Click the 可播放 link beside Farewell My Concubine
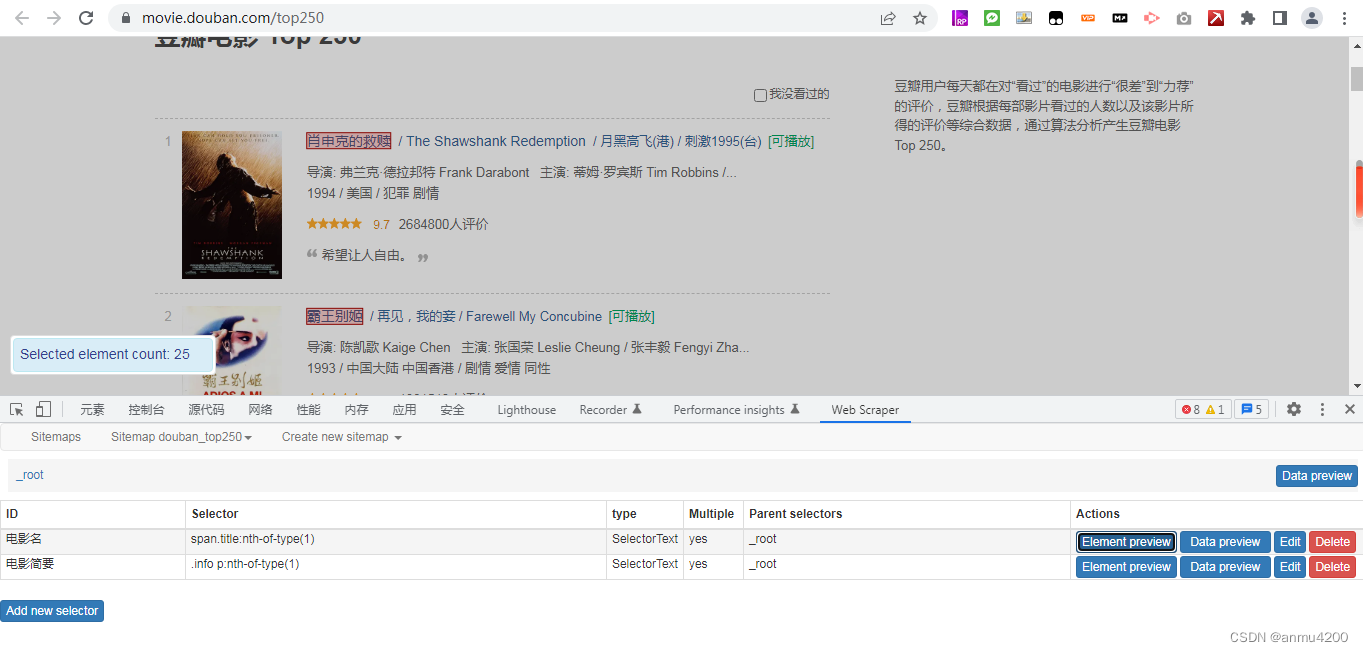Viewport: 1363px width, 652px height. coord(631,316)
